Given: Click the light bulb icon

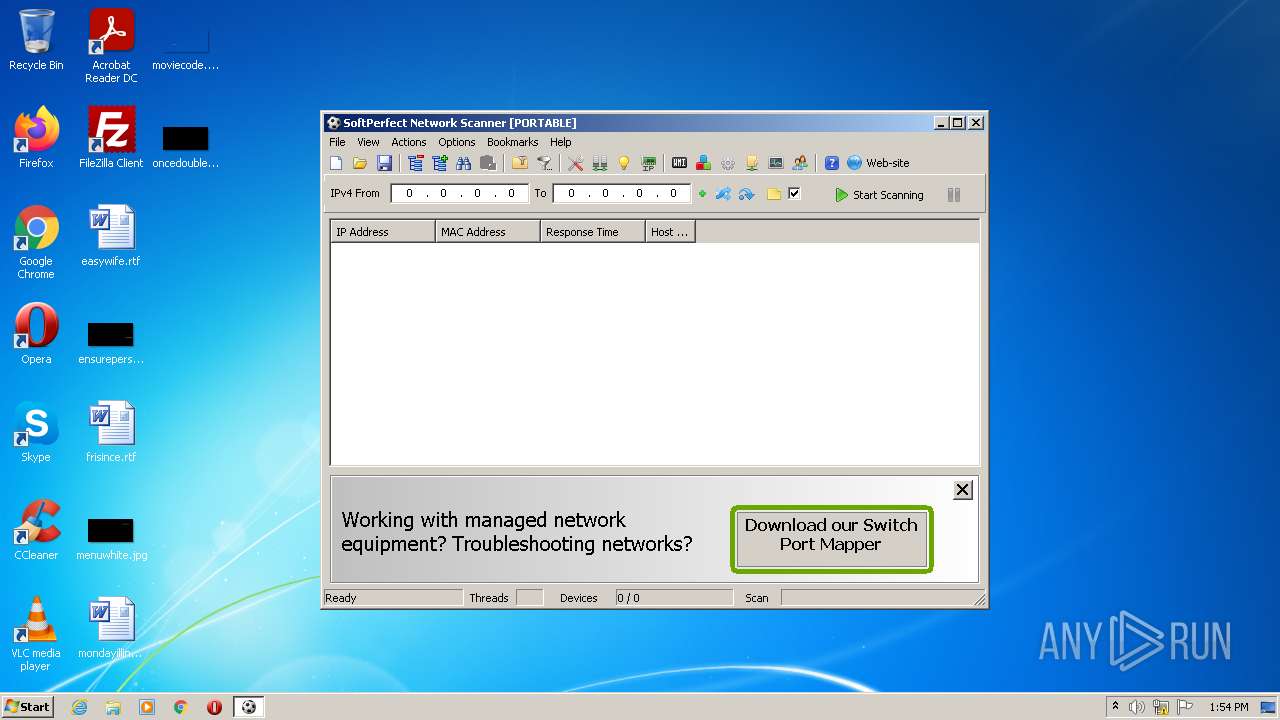Looking at the screenshot, I should (624, 163).
